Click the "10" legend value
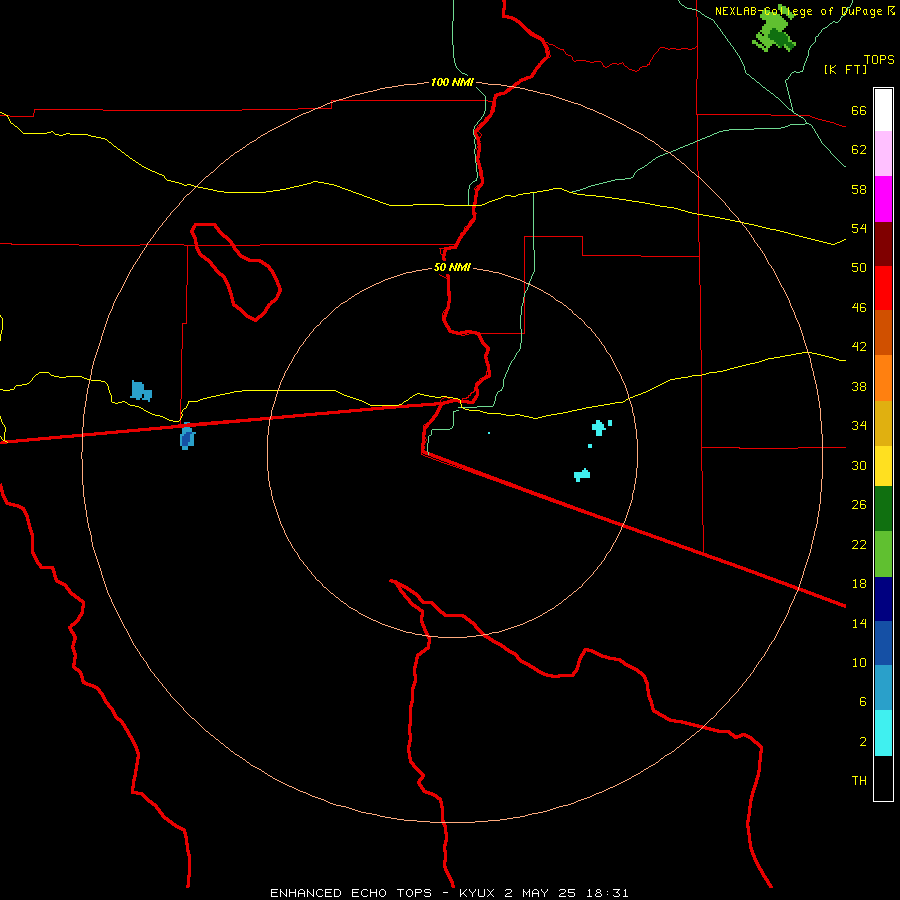Image resolution: width=900 pixels, height=900 pixels. pyautogui.click(x=859, y=662)
